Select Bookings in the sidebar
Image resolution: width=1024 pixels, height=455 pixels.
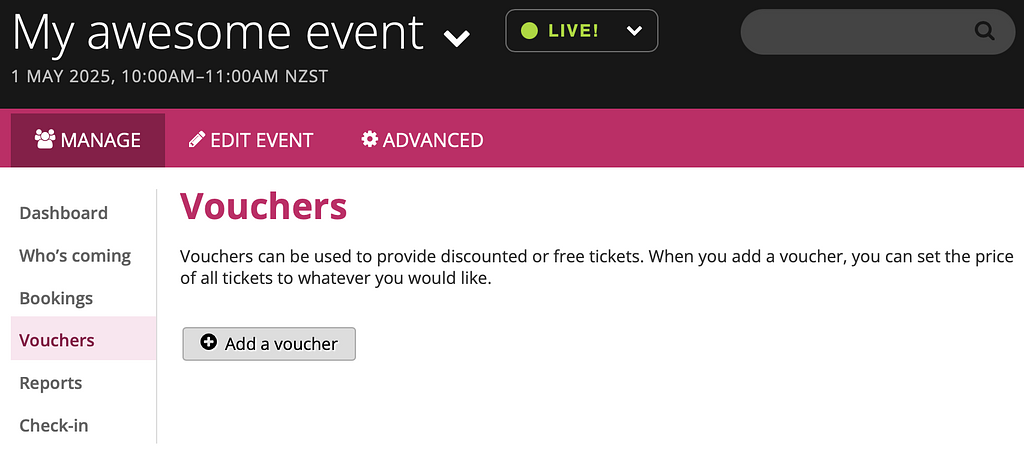click(x=56, y=298)
